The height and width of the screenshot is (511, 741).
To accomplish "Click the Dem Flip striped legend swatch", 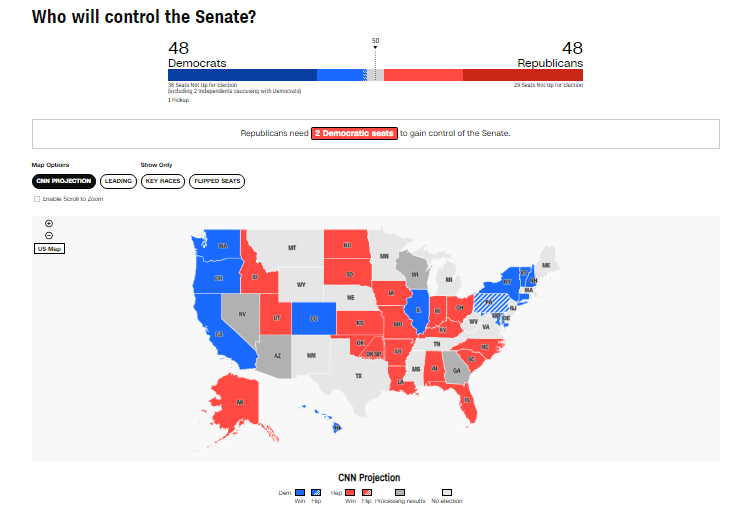I will (315, 492).
